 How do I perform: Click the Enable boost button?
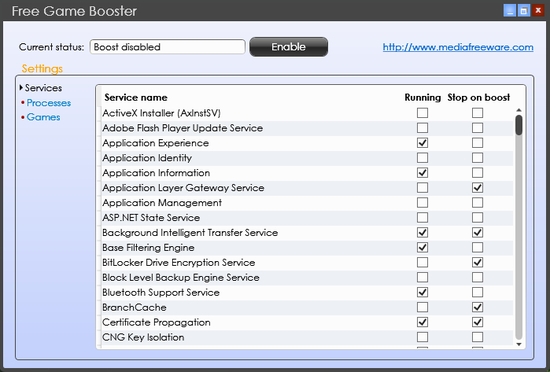pyautogui.click(x=288, y=47)
